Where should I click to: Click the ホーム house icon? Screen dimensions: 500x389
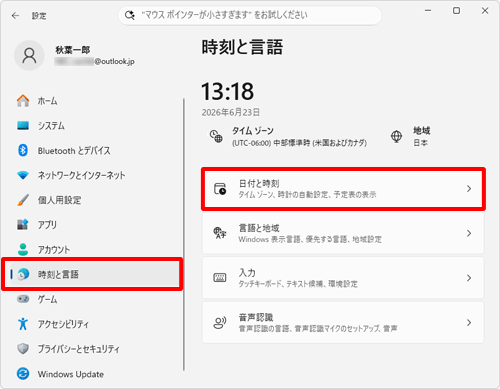(x=23, y=101)
